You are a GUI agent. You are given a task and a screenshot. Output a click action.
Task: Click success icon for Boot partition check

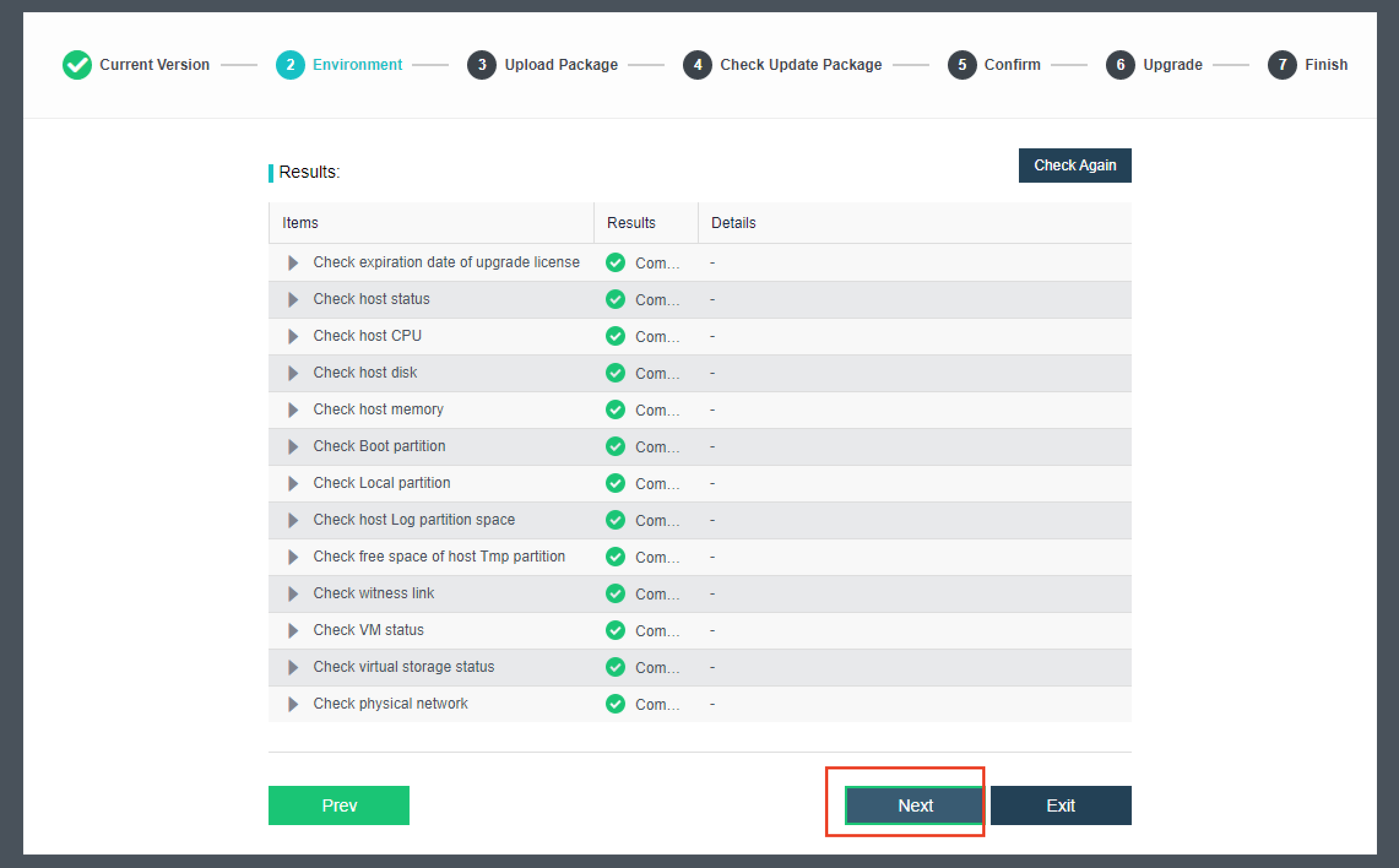(x=616, y=446)
